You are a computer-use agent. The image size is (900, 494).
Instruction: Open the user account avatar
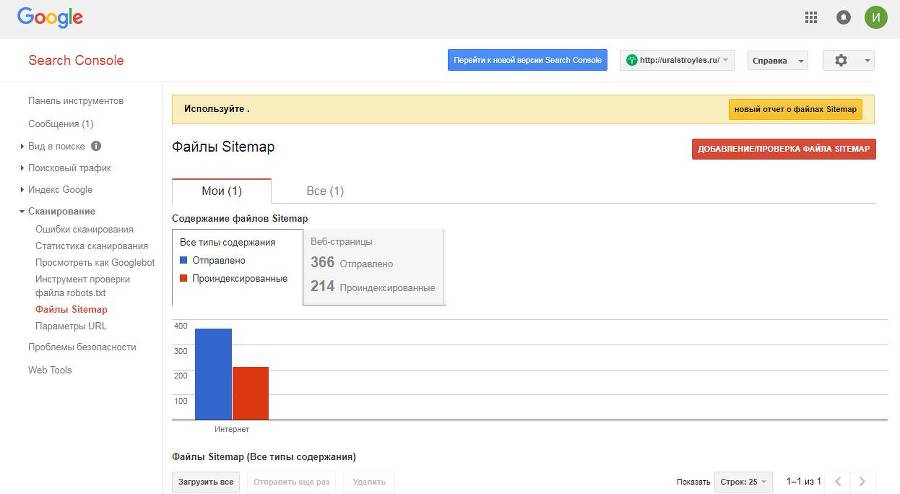[x=875, y=17]
